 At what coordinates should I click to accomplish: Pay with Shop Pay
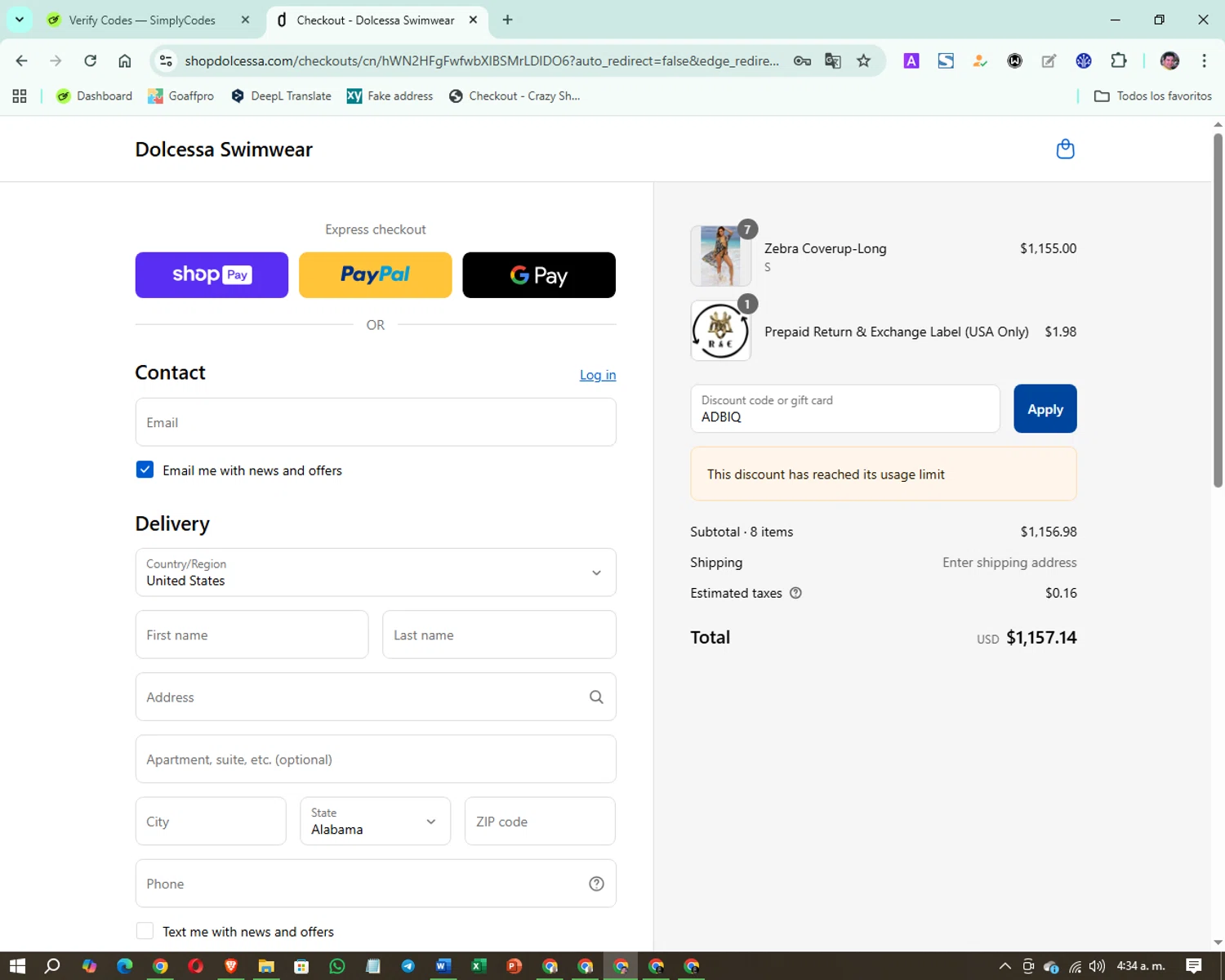click(x=212, y=275)
